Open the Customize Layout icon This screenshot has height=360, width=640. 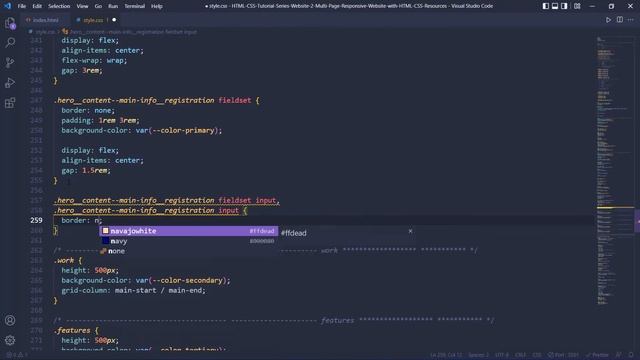(577, 6)
